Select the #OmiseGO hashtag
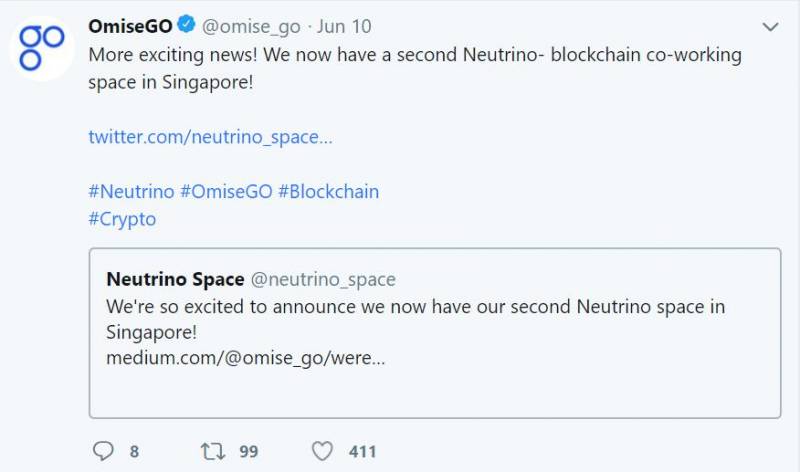Image resolution: width=800 pixels, height=472 pixels. (x=226, y=191)
